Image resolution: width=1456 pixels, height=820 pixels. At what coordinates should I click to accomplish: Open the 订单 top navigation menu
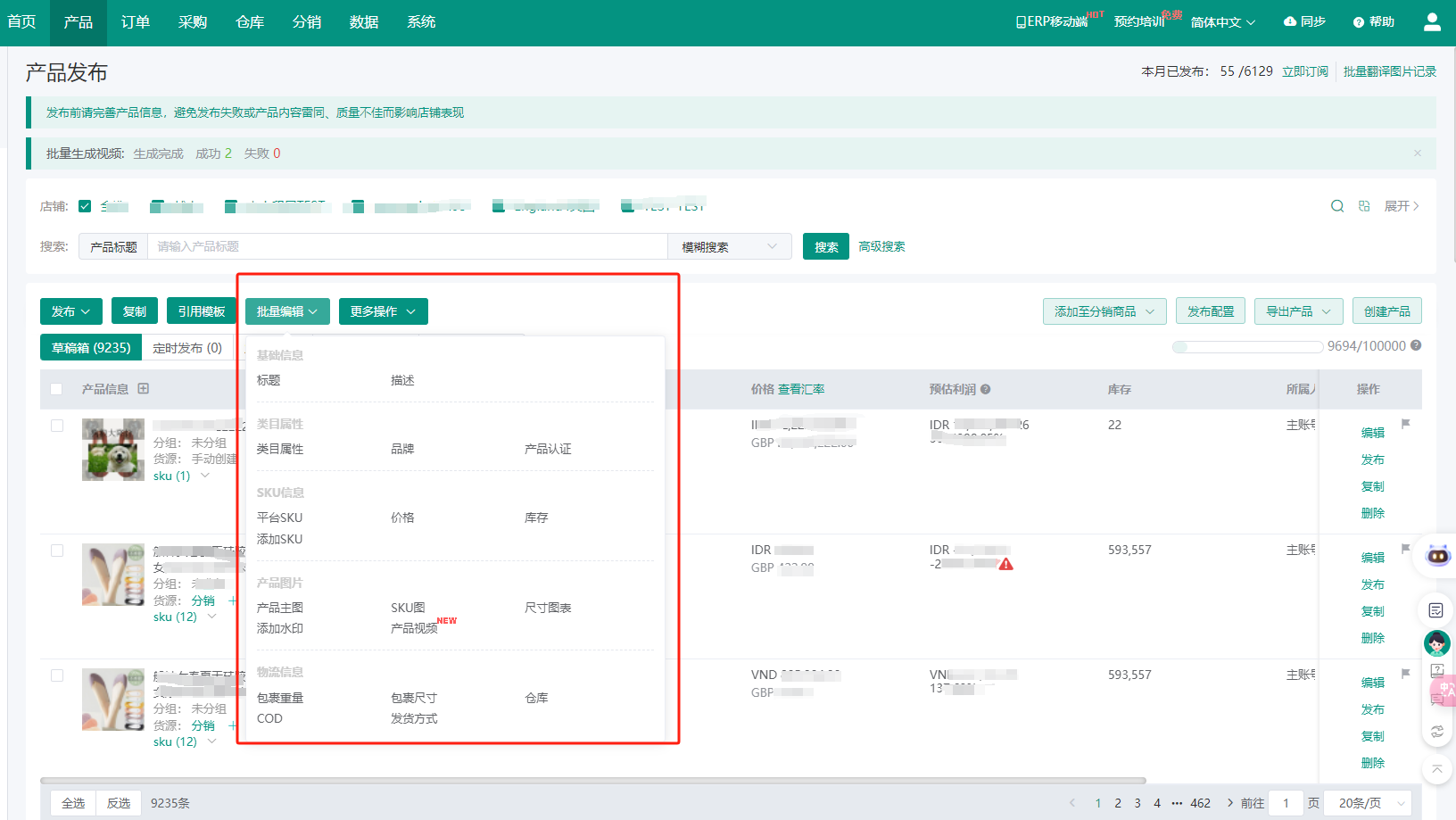point(136,22)
